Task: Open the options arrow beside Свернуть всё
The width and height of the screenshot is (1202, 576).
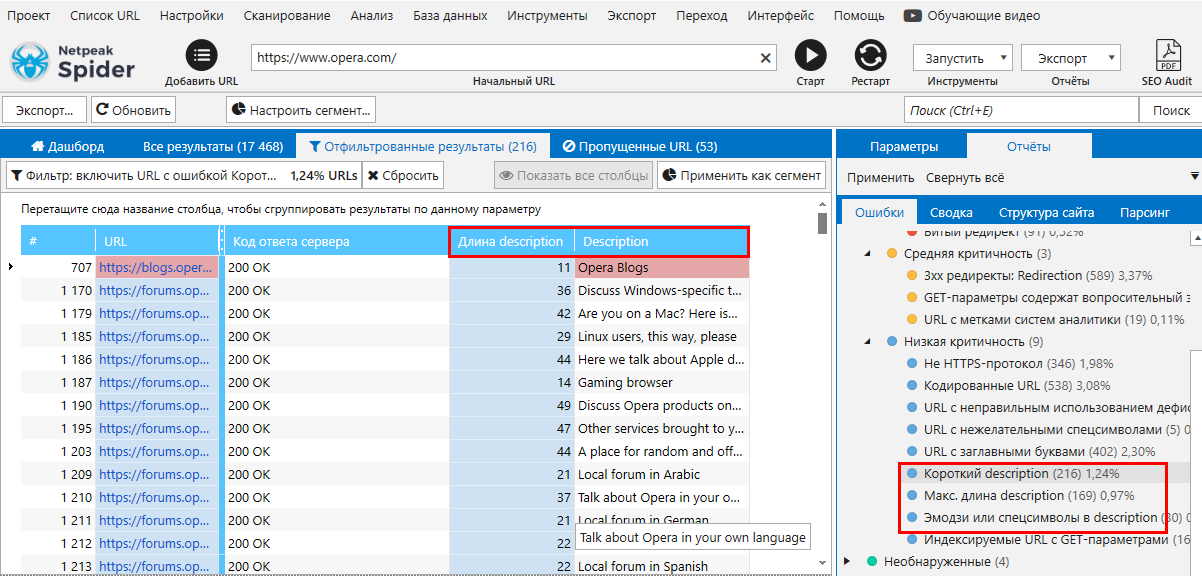Action: click(1195, 177)
